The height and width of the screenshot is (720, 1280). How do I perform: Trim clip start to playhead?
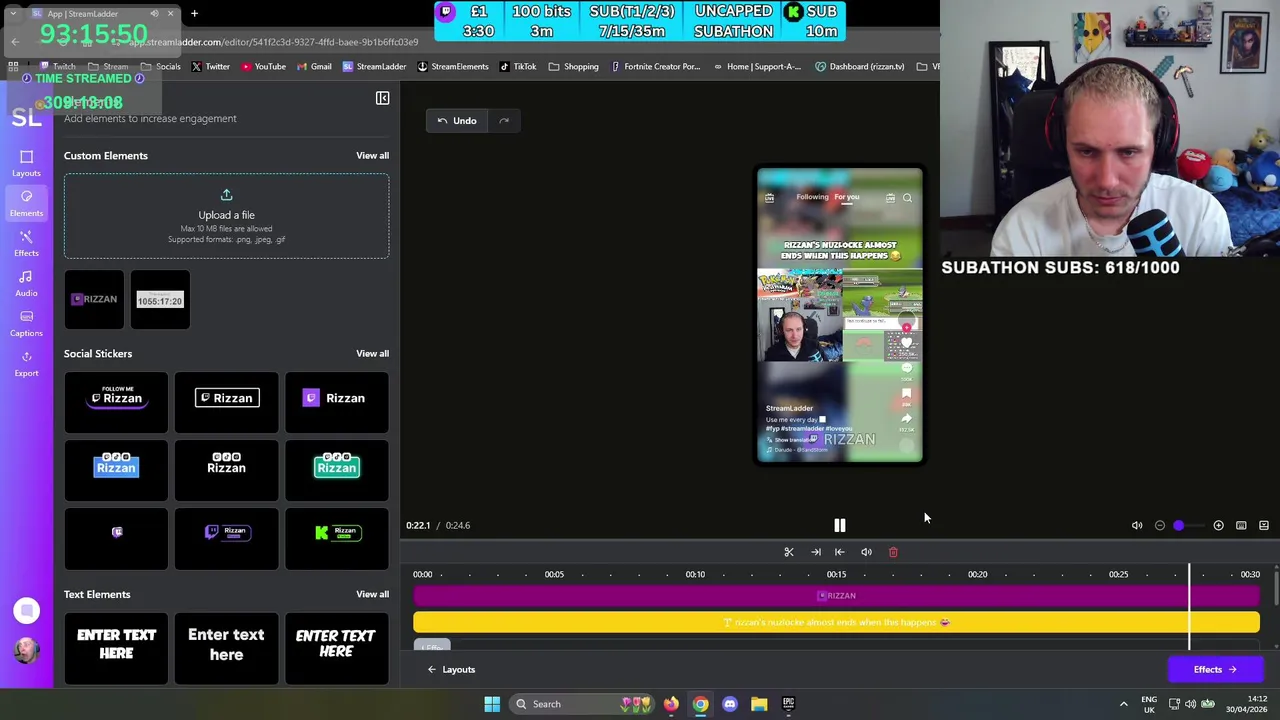click(840, 552)
